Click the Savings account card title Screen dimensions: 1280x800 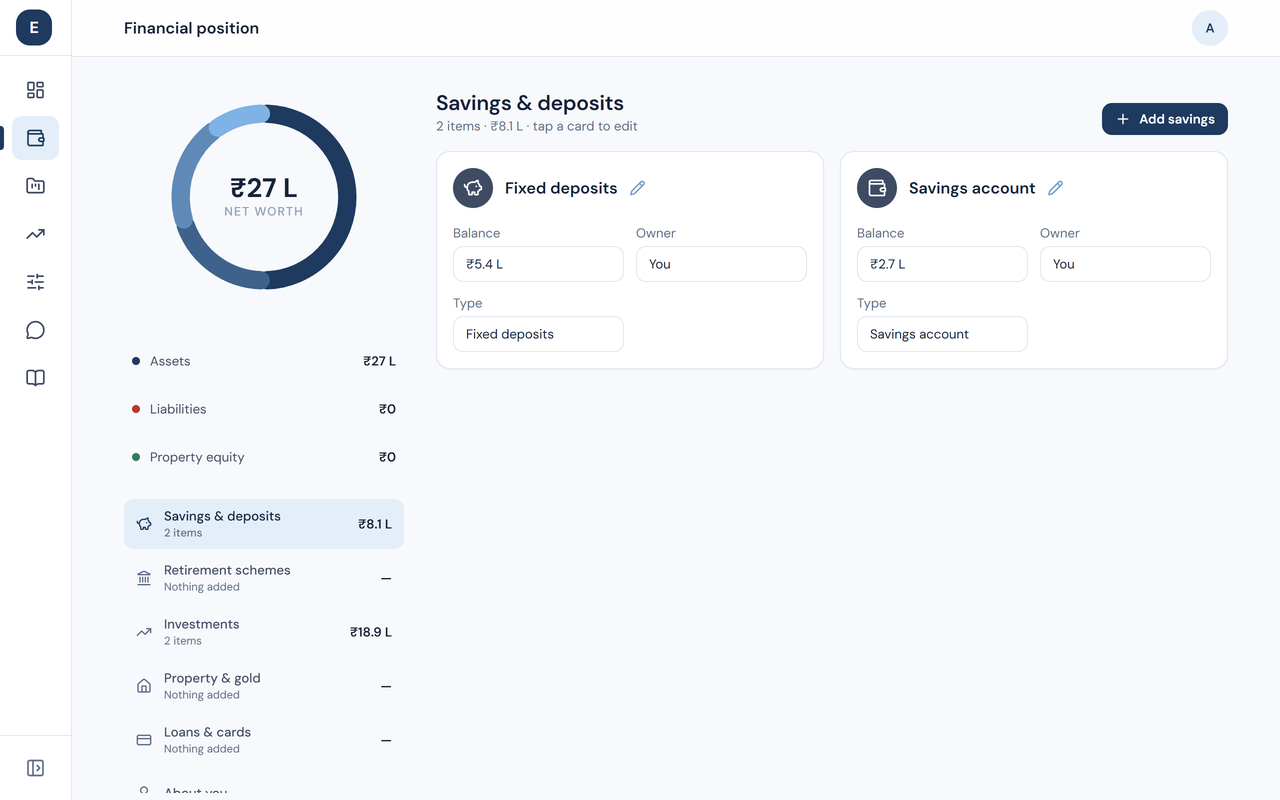972,188
